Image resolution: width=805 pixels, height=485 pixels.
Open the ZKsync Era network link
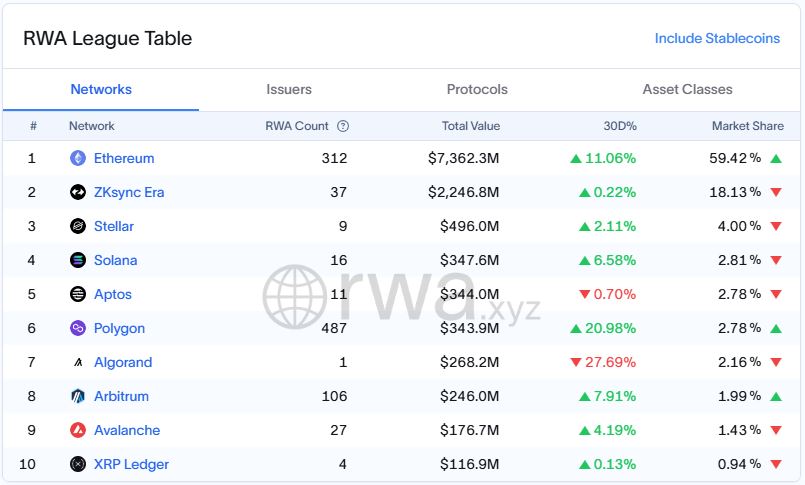pyautogui.click(x=129, y=192)
